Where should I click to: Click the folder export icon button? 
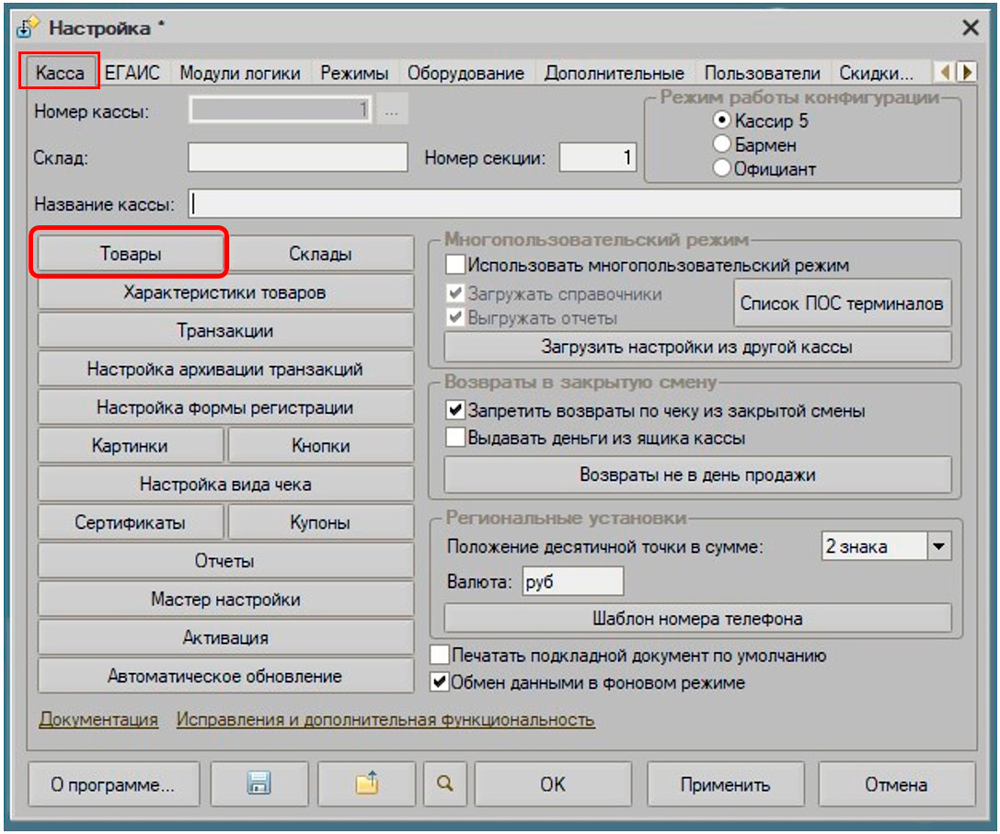[x=367, y=785]
